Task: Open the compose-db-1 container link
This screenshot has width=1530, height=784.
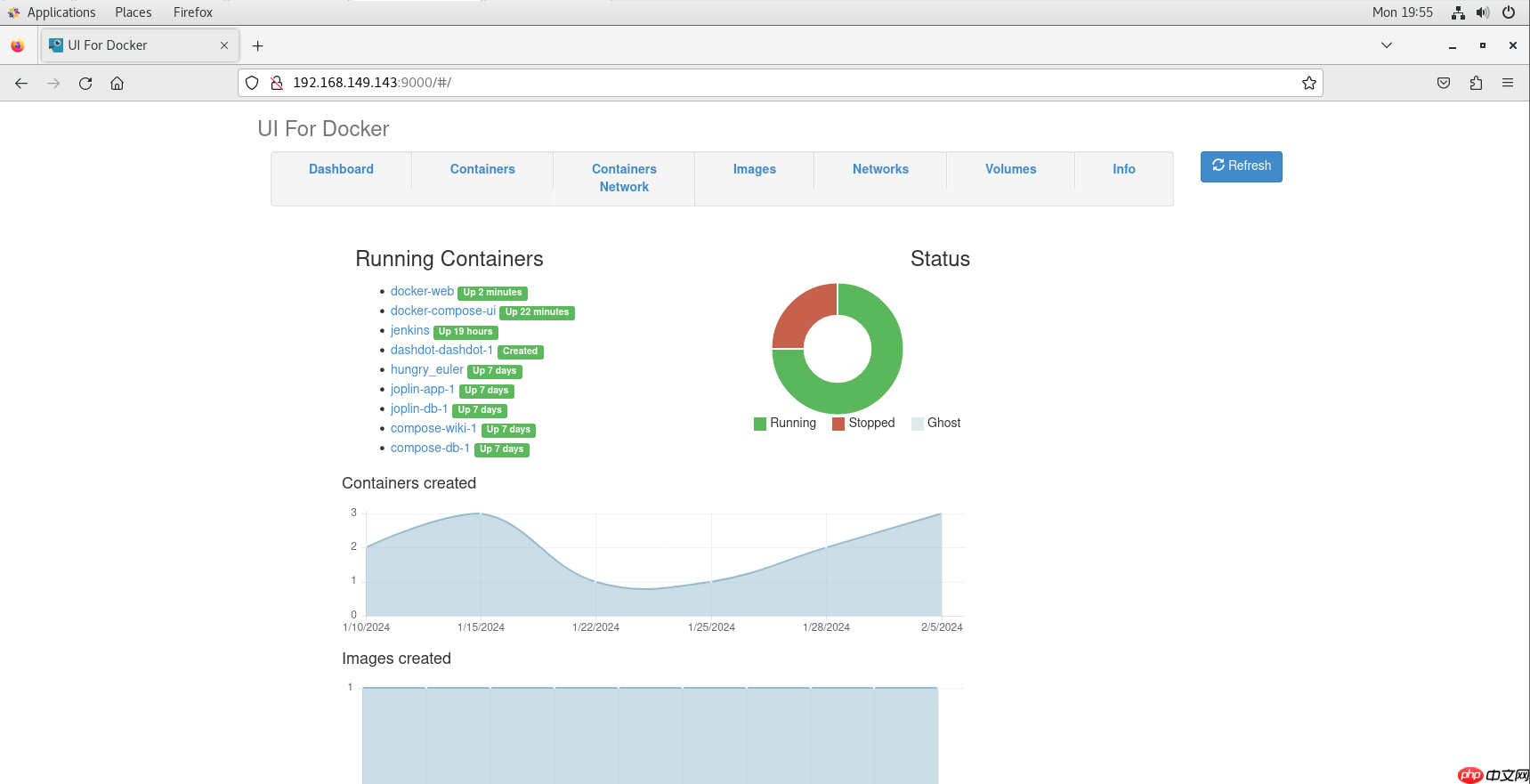Action: pyautogui.click(x=430, y=448)
